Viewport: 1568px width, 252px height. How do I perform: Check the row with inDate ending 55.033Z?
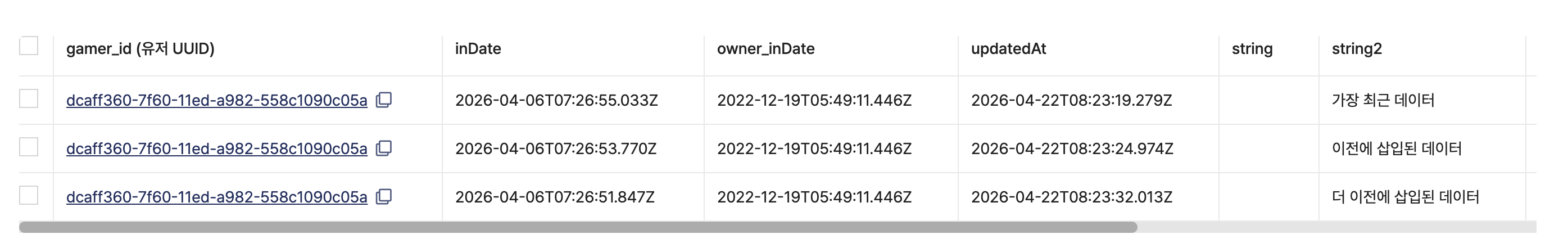pyautogui.click(x=29, y=98)
